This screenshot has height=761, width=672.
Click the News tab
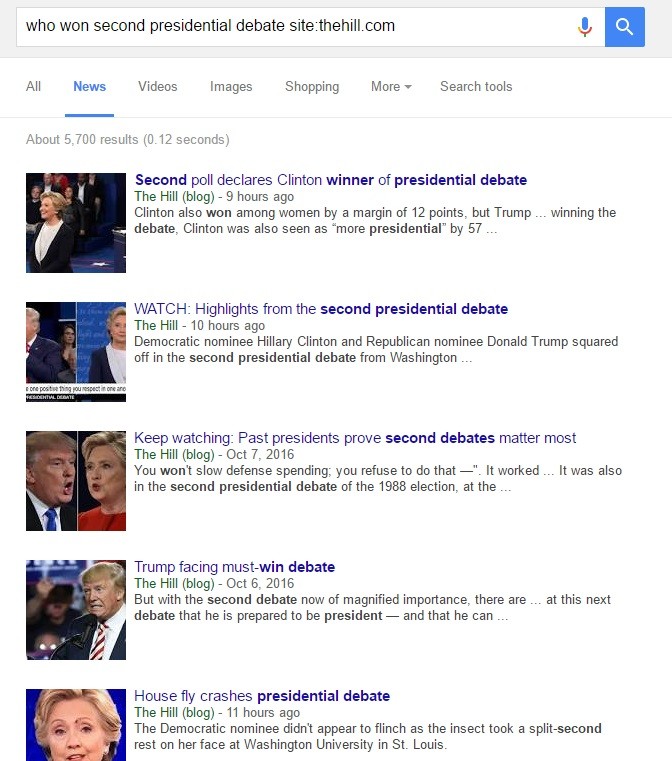coord(89,86)
